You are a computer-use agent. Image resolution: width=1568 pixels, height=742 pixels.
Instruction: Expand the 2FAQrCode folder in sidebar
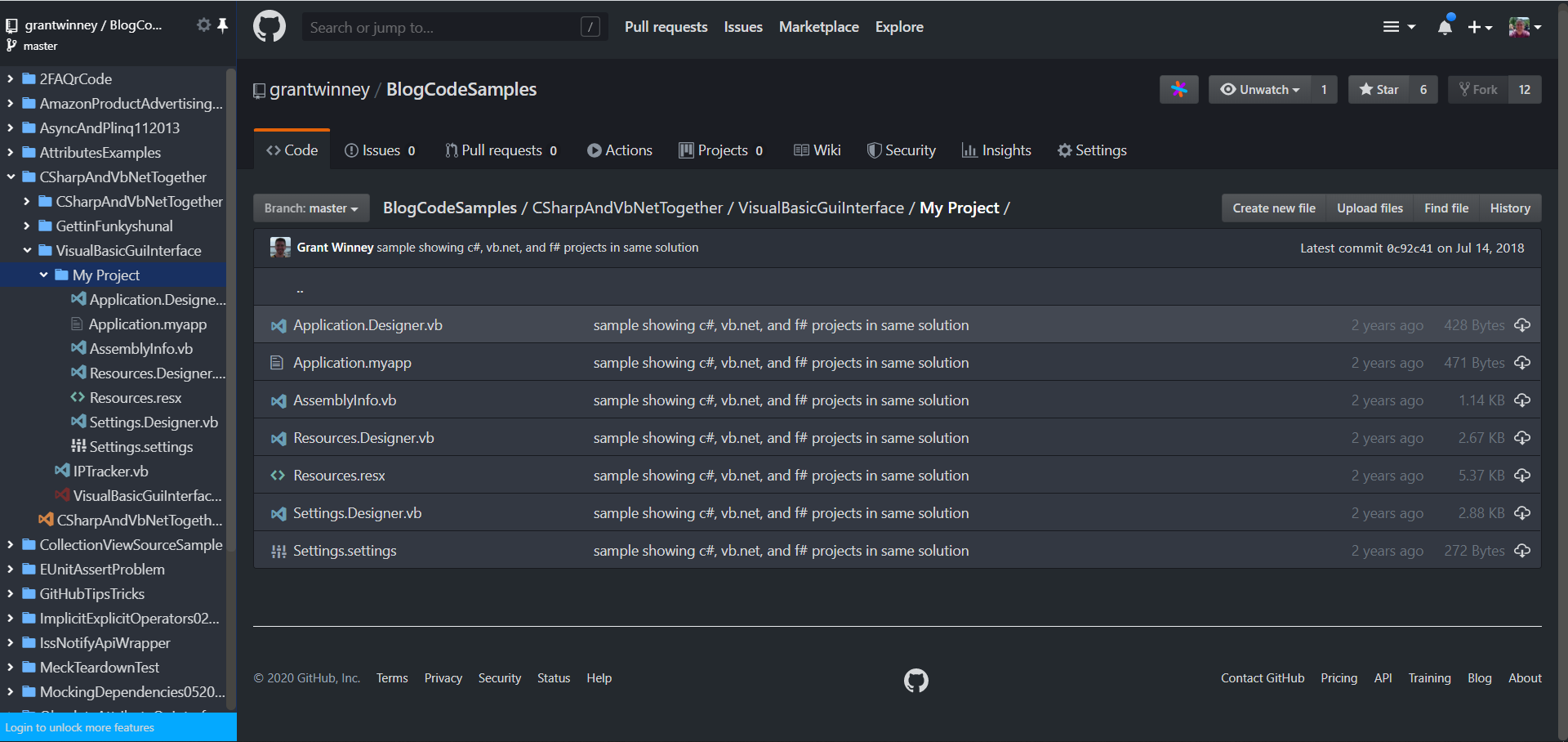point(10,79)
